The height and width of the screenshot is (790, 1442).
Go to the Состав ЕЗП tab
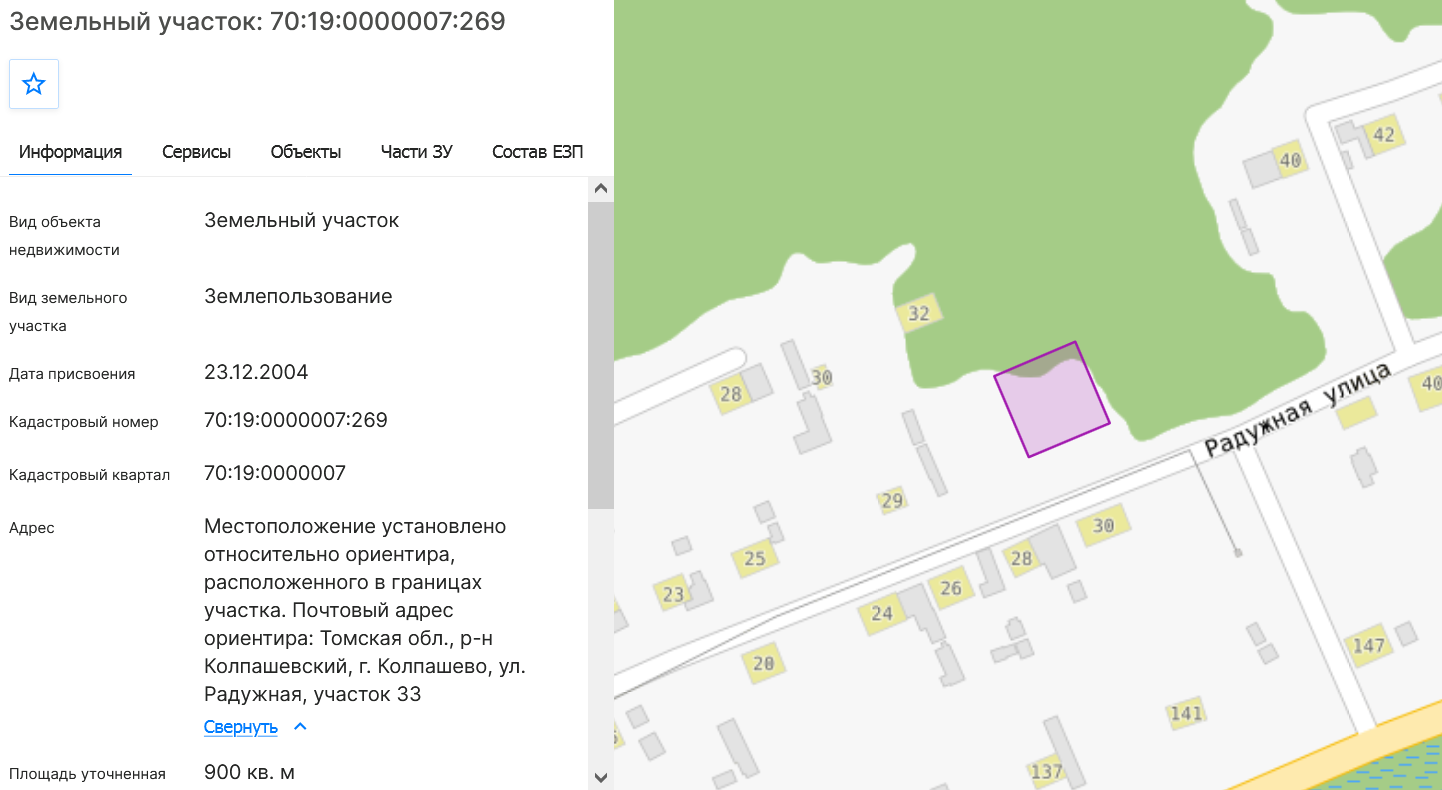pyautogui.click(x=537, y=152)
